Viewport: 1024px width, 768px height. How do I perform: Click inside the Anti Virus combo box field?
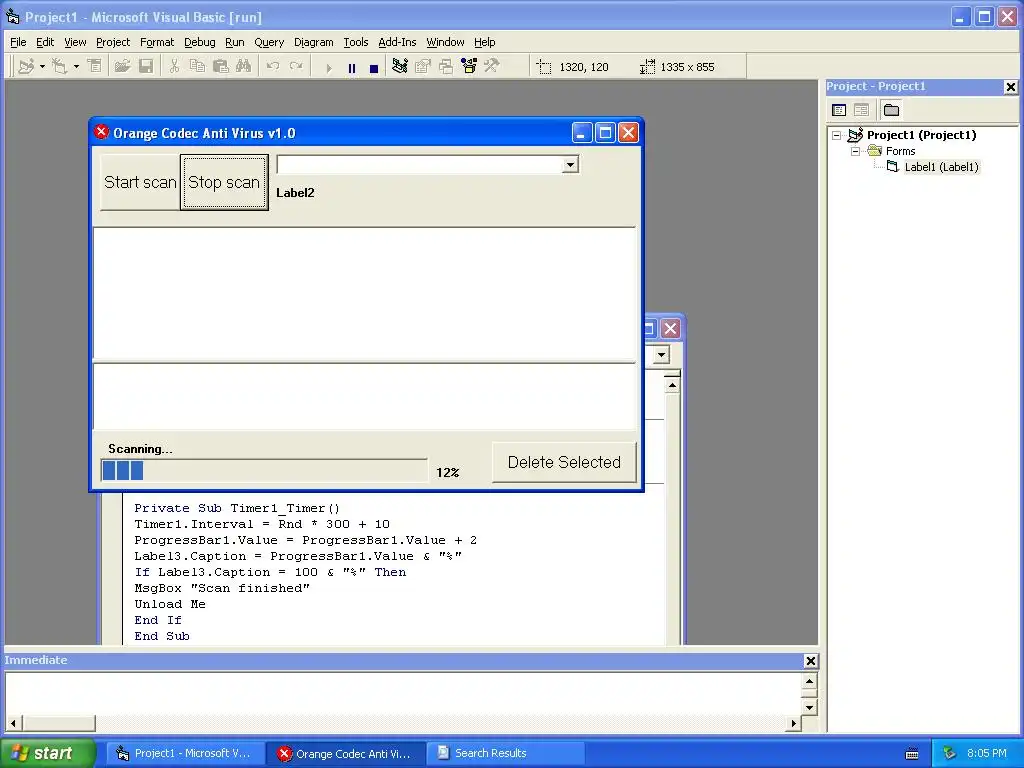coord(419,165)
